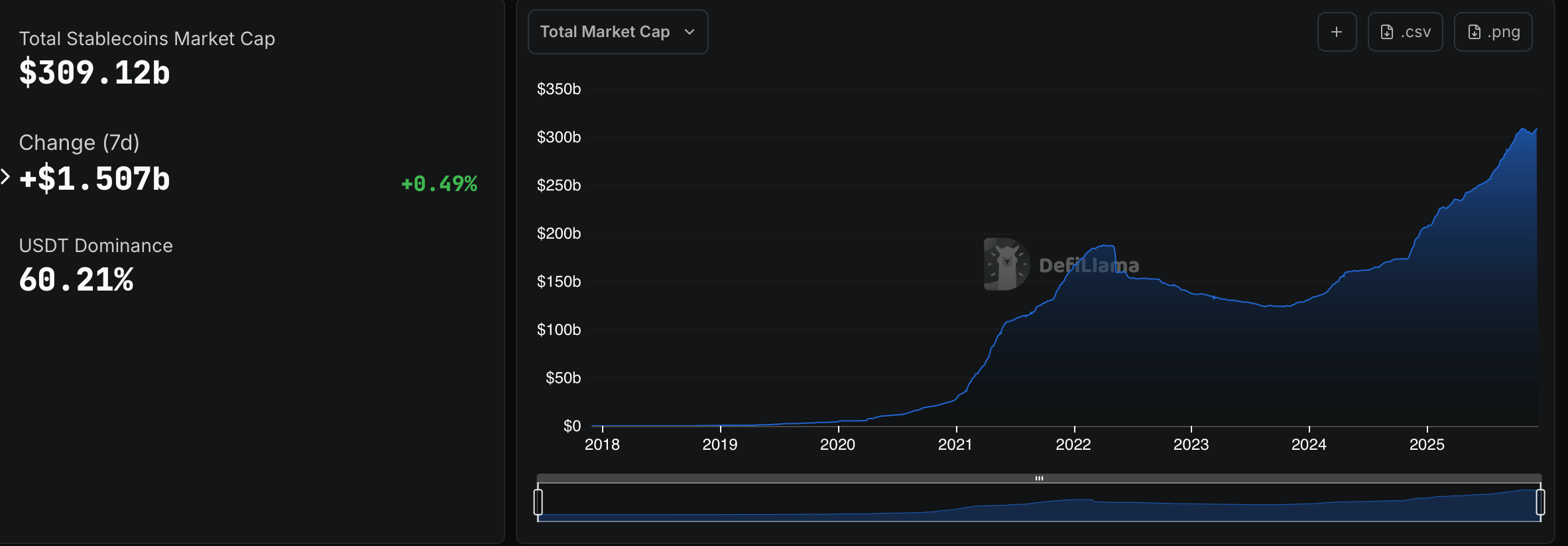This screenshot has width=1568, height=546.
Task: Open the Total Market Cap dropdown
Action: click(617, 32)
